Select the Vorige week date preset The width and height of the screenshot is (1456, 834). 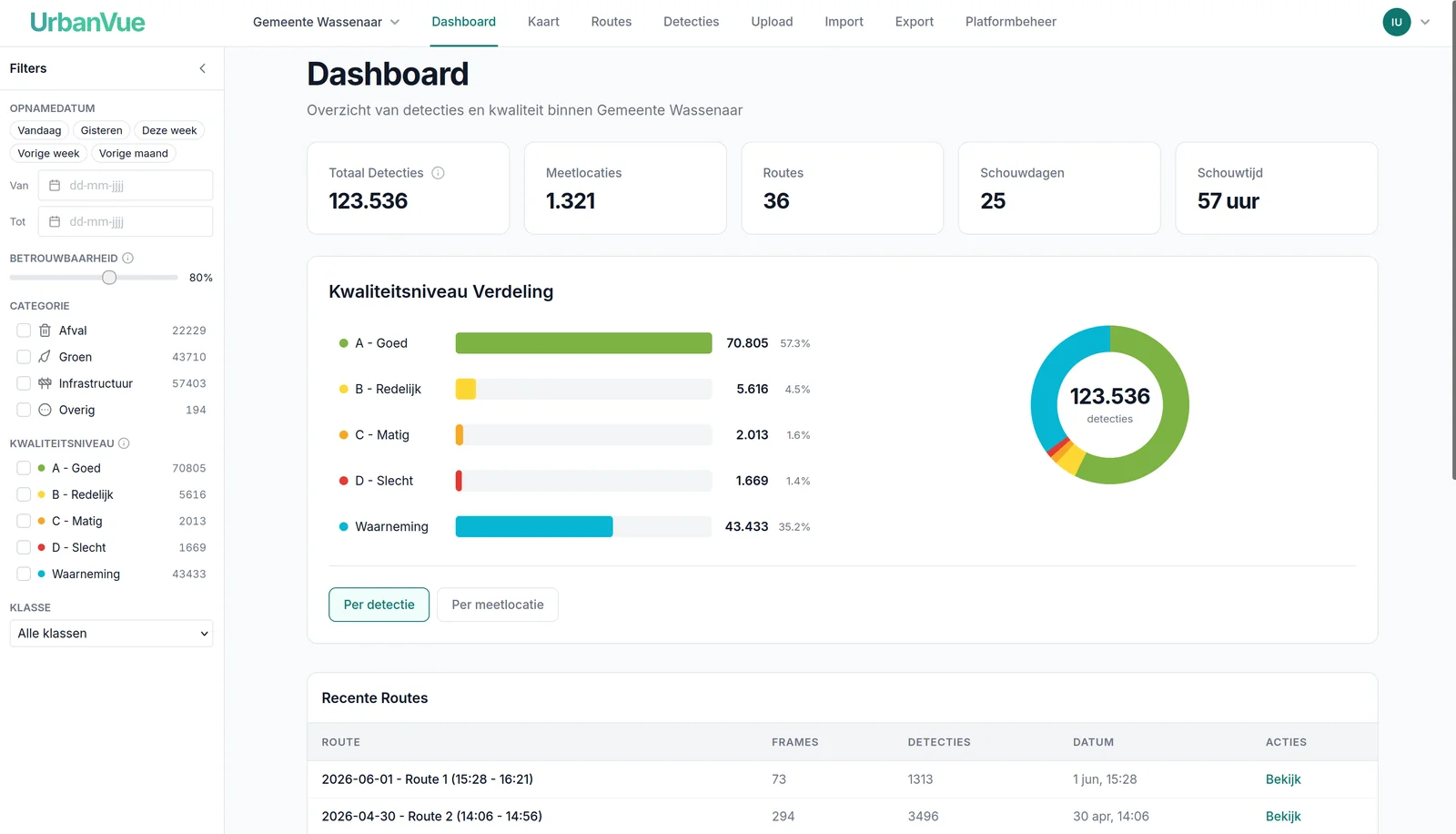[x=48, y=153]
